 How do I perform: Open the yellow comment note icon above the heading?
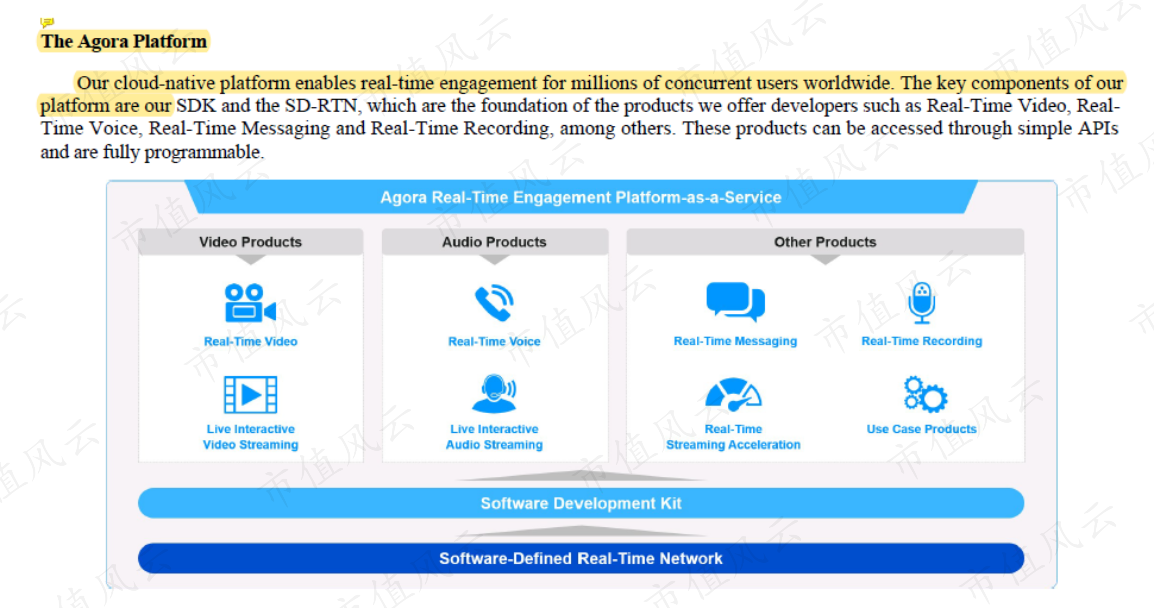tap(46, 23)
